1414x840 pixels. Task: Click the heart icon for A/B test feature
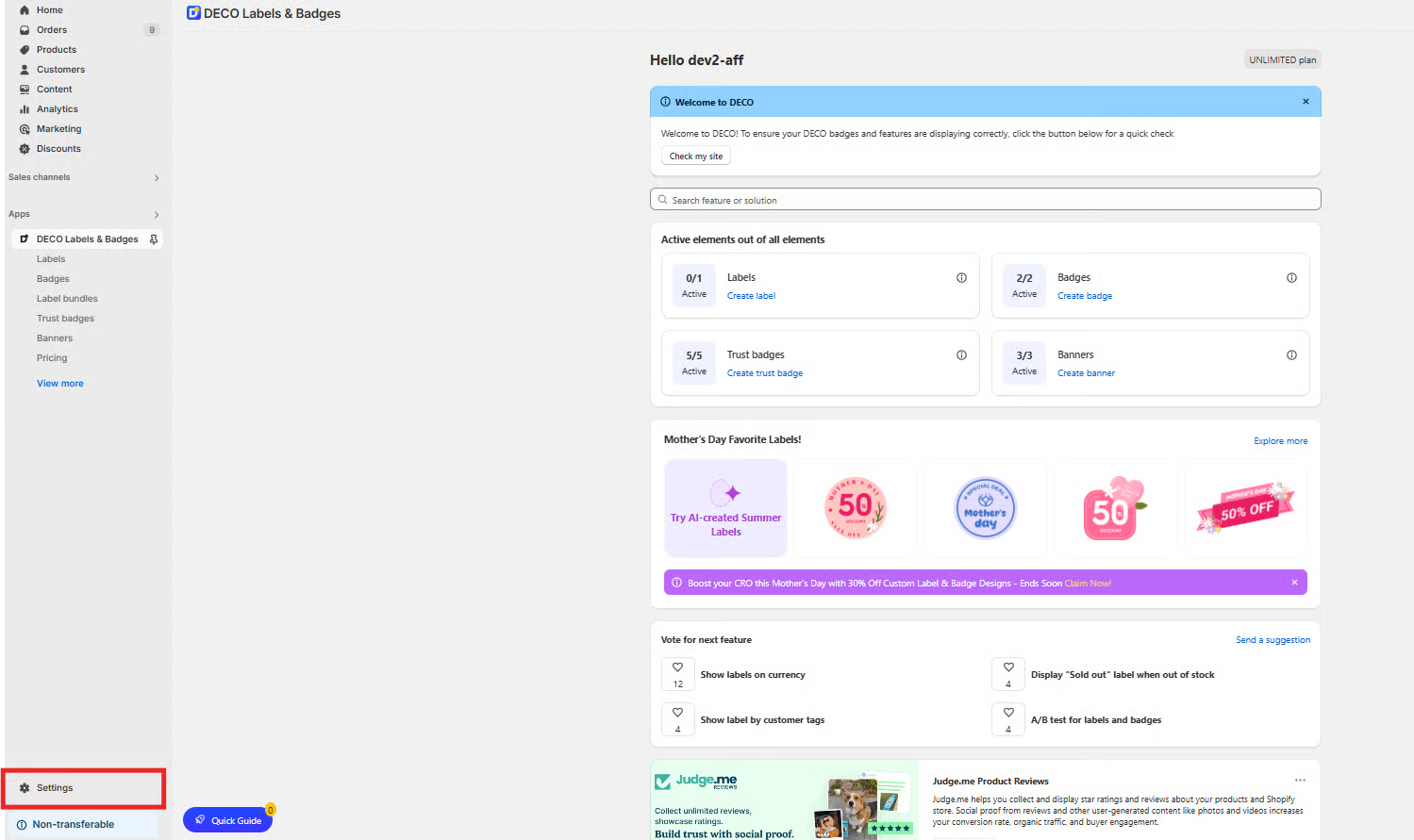pos(1008,713)
